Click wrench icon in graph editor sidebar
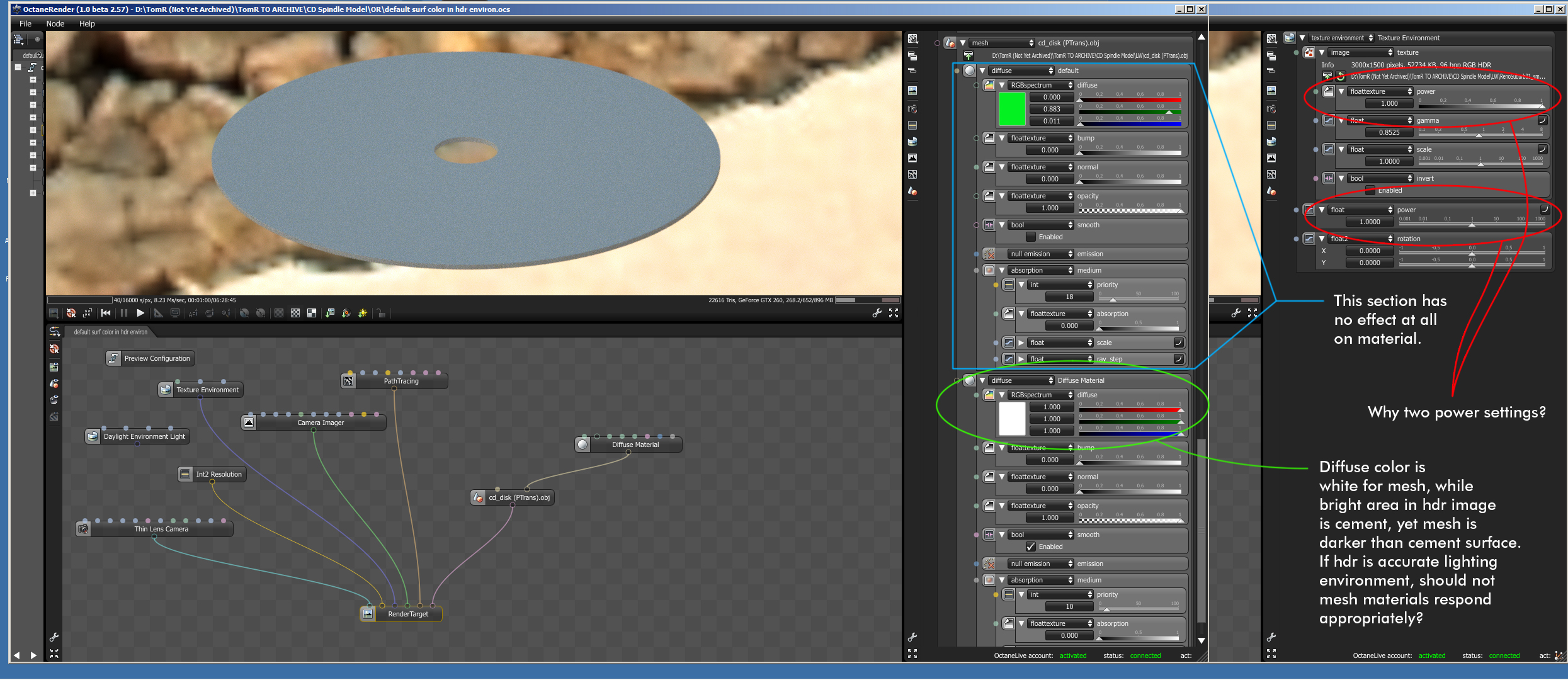Image resolution: width=1568 pixels, height=680 pixels. point(54,637)
